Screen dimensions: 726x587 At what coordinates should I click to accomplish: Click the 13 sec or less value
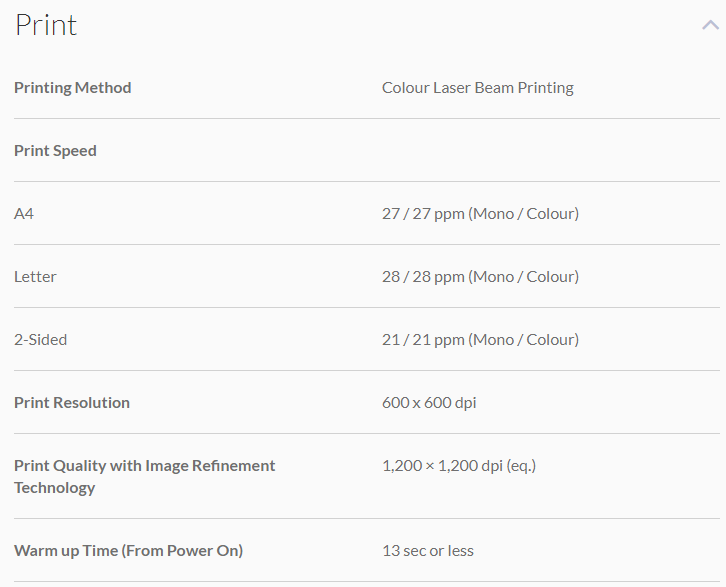tap(427, 550)
